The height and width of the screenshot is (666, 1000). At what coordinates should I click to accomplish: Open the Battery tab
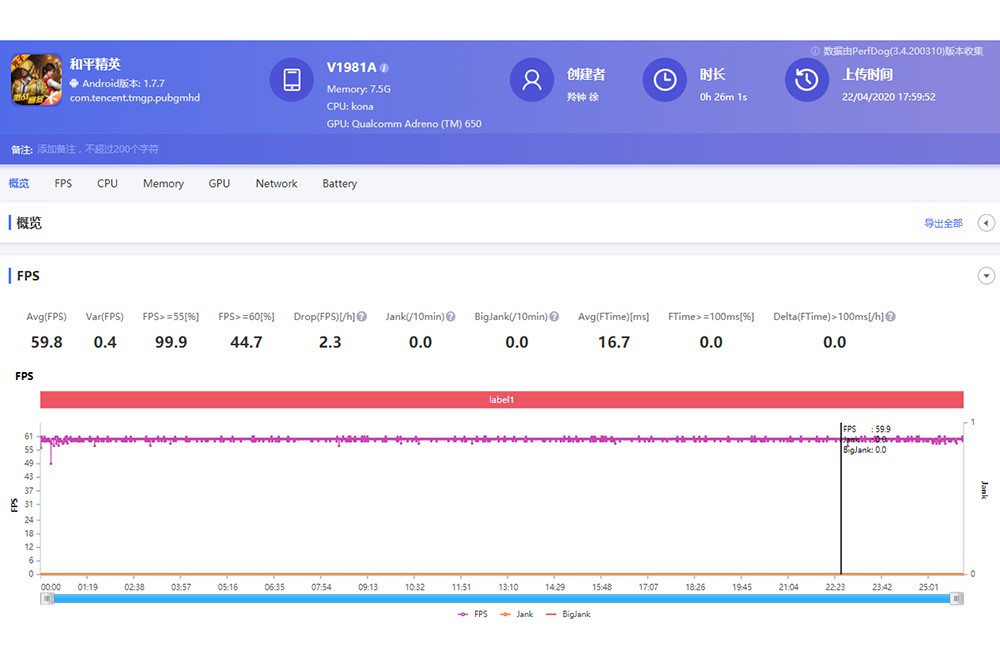(339, 184)
